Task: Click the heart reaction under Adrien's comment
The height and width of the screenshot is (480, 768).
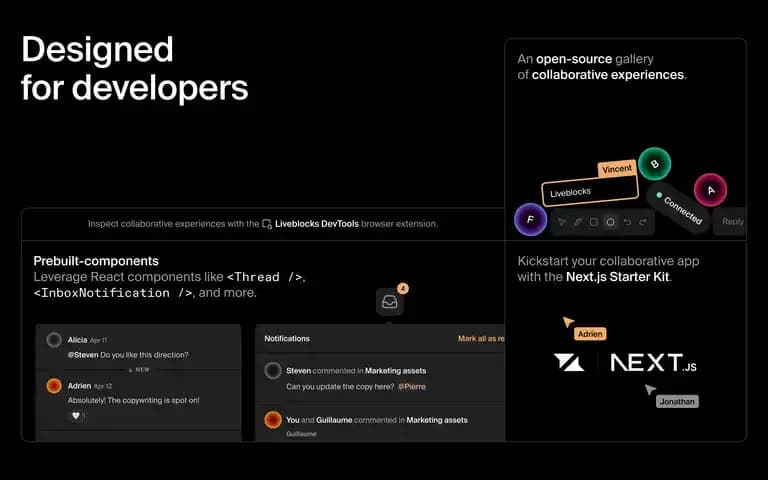Action: [x=76, y=416]
